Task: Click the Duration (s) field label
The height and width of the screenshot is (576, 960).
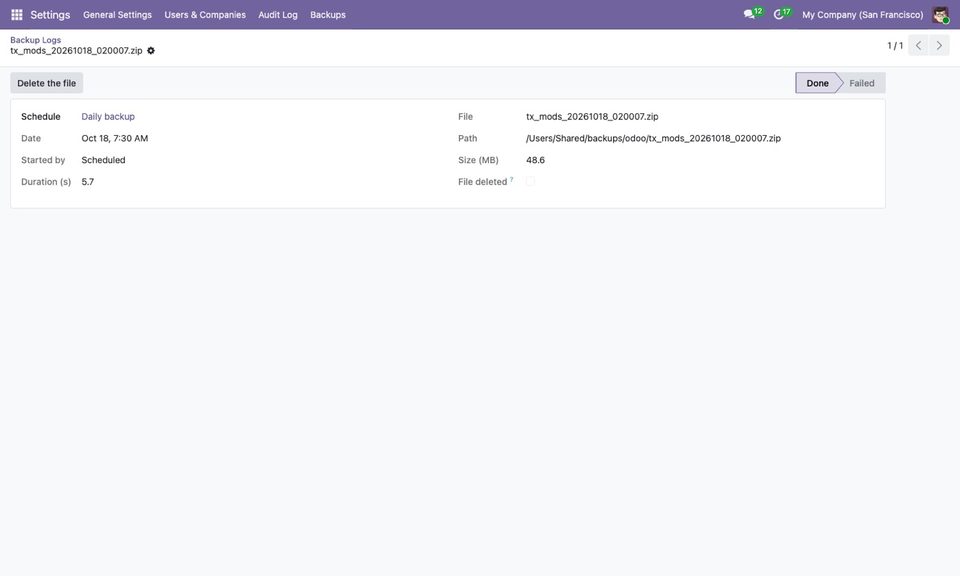Action: (46, 182)
